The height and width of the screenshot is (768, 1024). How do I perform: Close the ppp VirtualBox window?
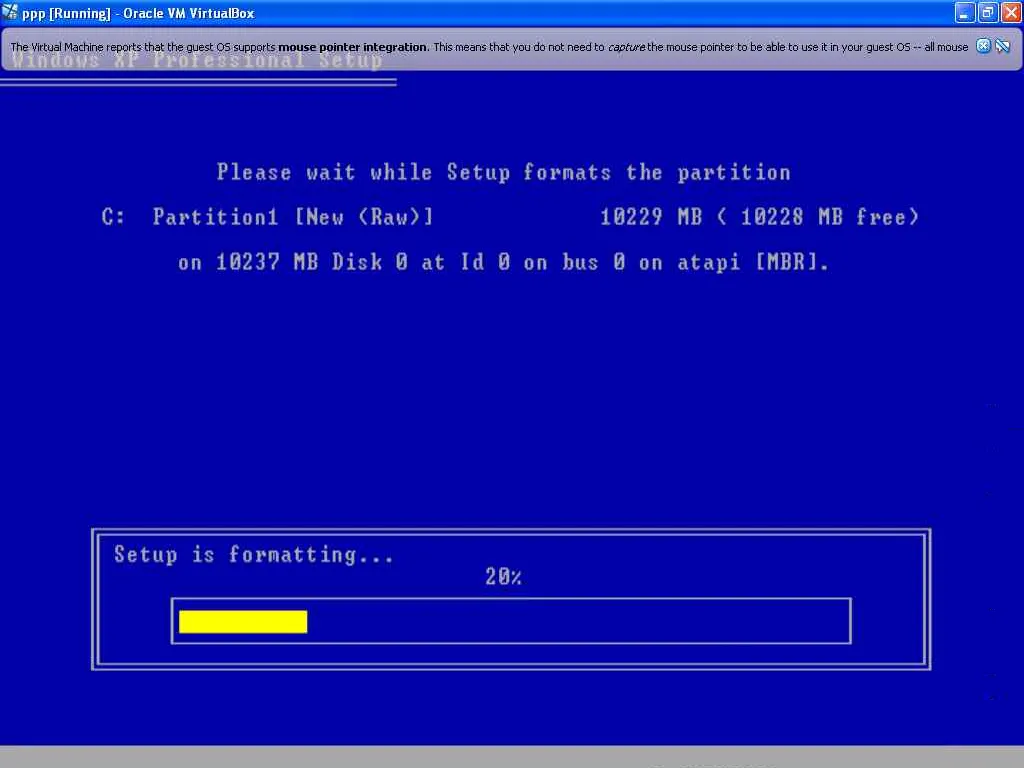click(1011, 12)
